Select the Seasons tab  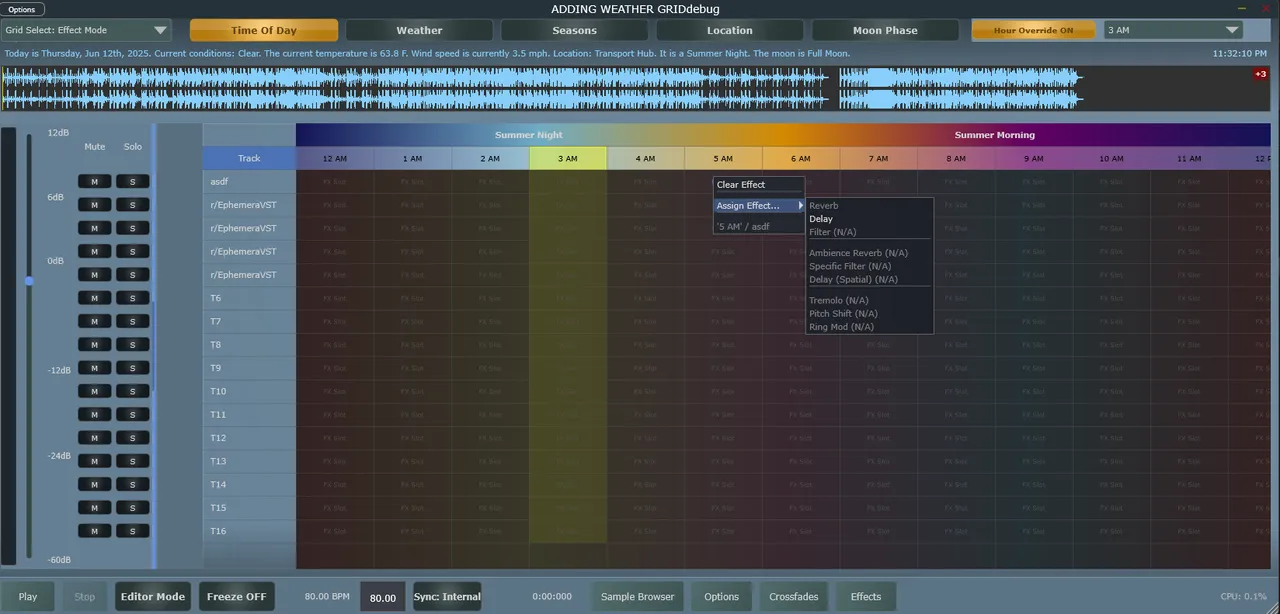pos(573,29)
